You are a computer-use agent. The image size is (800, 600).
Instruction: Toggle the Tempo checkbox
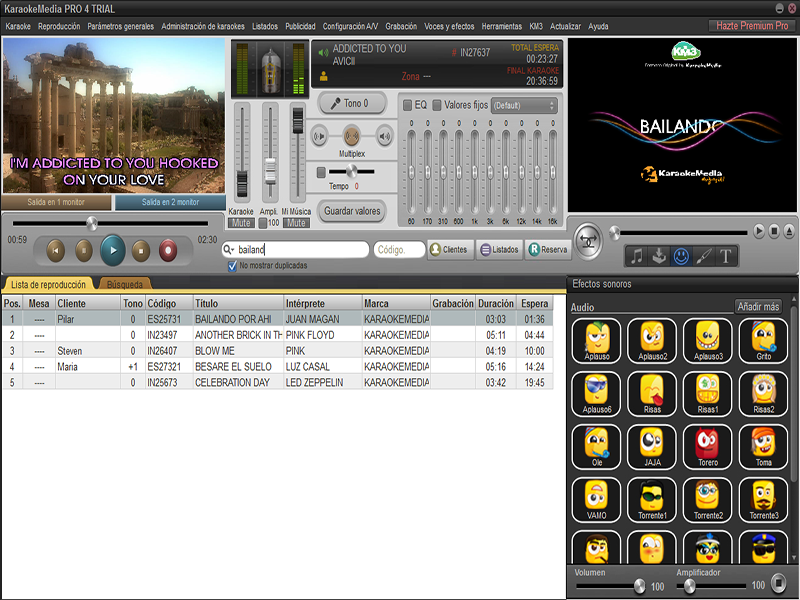[321, 172]
